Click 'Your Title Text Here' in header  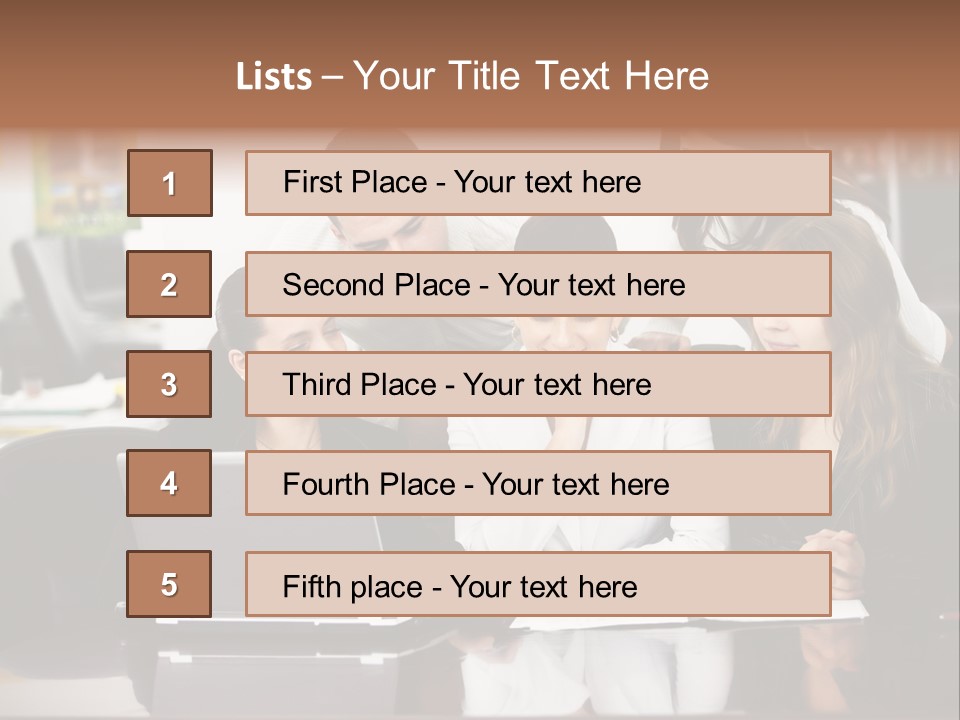click(x=531, y=76)
